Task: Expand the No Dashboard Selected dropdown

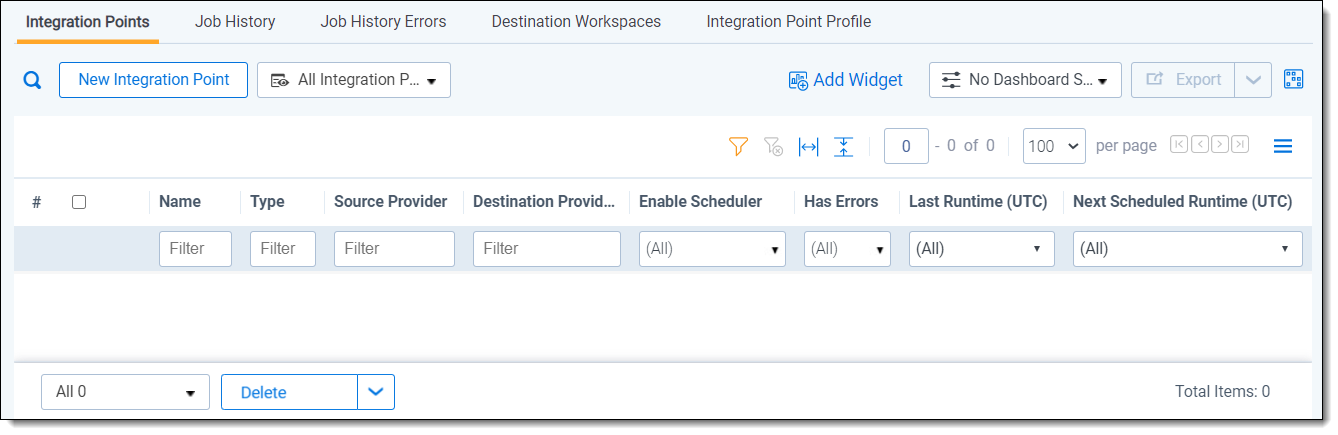Action: pos(1025,80)
